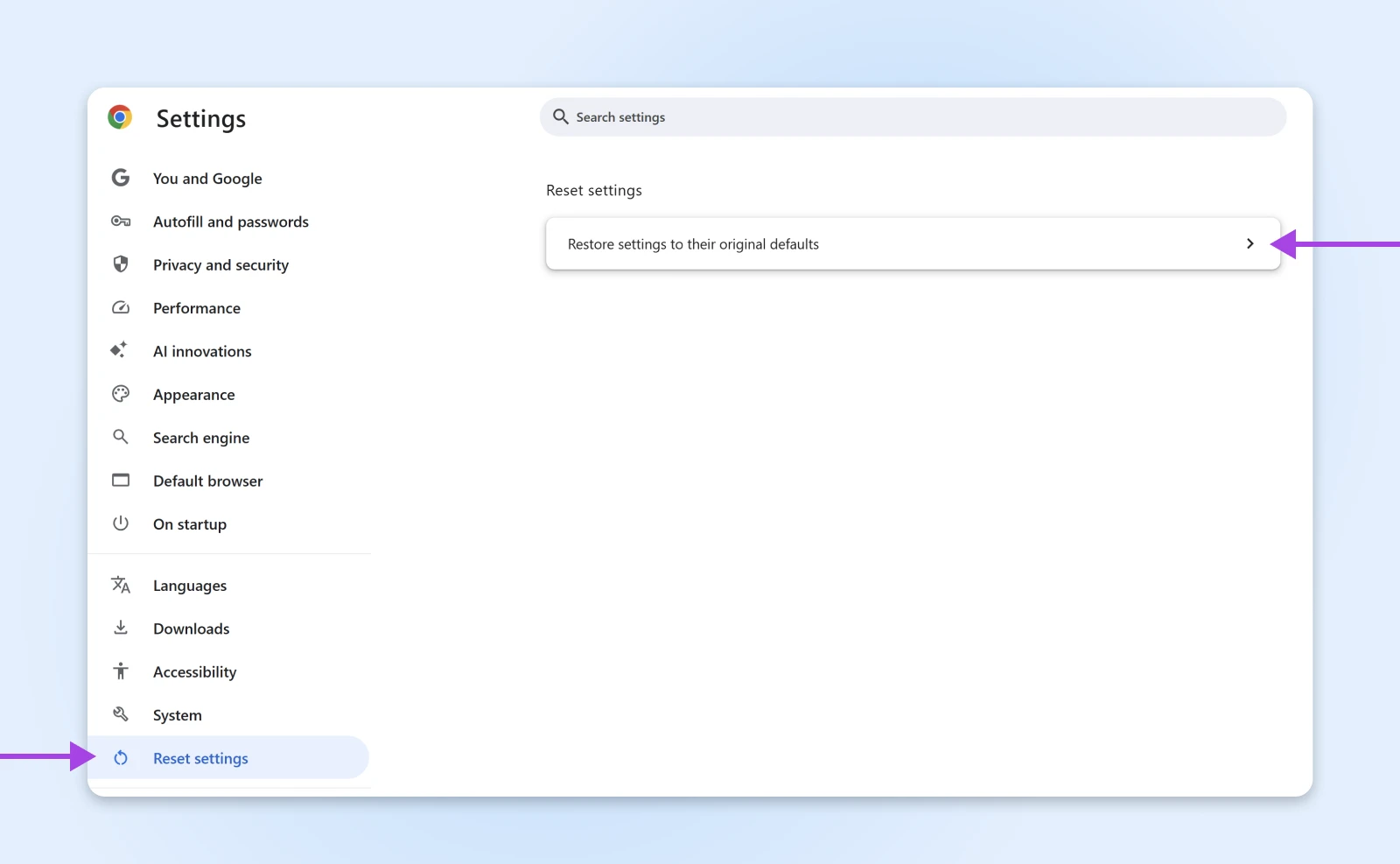Image resolution: width=1400 pixels, height=864 pixels.
Task: Click the translate Languages icon
Action: [121, 585]
